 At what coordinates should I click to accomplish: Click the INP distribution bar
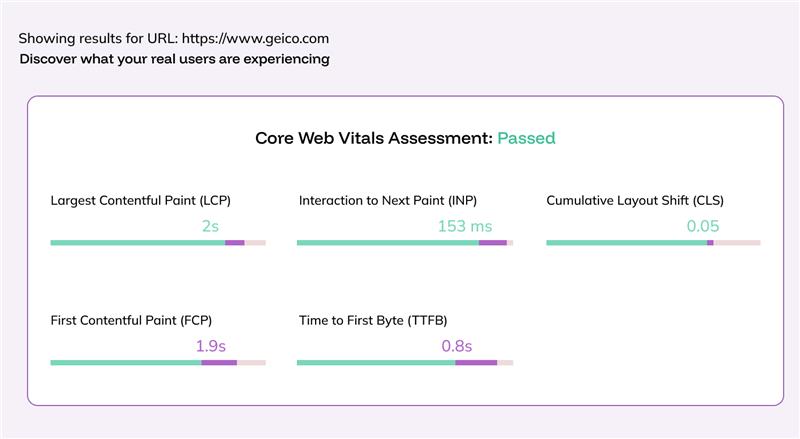(x=404, y=242)
